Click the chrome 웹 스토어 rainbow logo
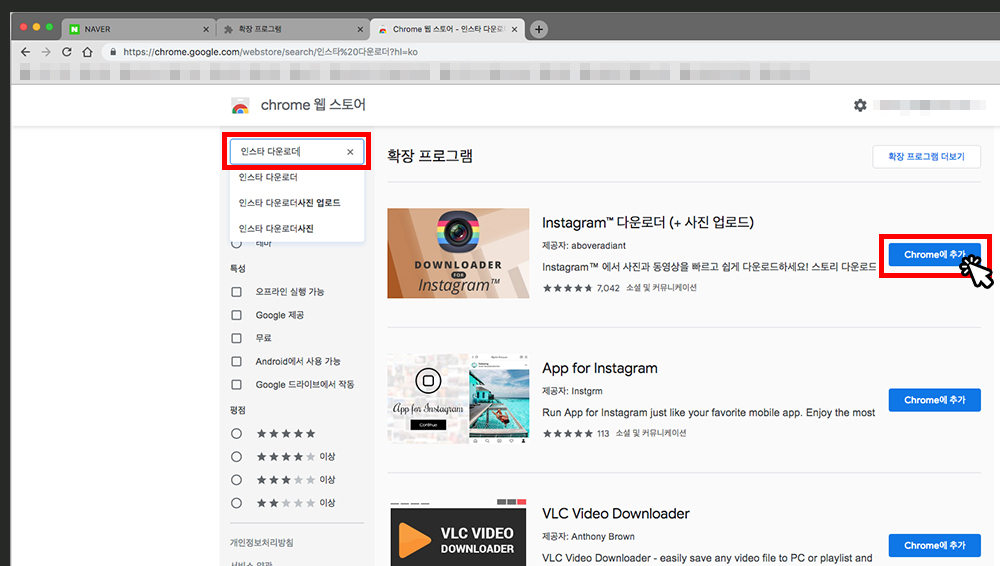This screenshot has width=1000, height=566. coord(240,105)
